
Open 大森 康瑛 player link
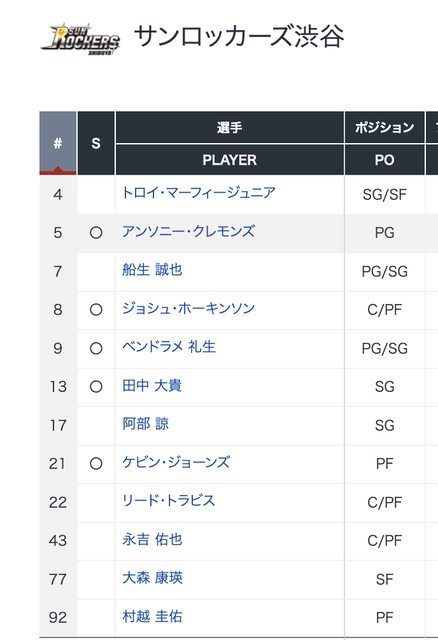coord(152,578)
